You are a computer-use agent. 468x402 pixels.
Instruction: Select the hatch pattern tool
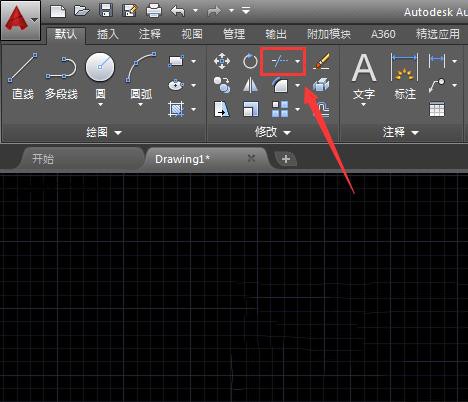point(176,109)
